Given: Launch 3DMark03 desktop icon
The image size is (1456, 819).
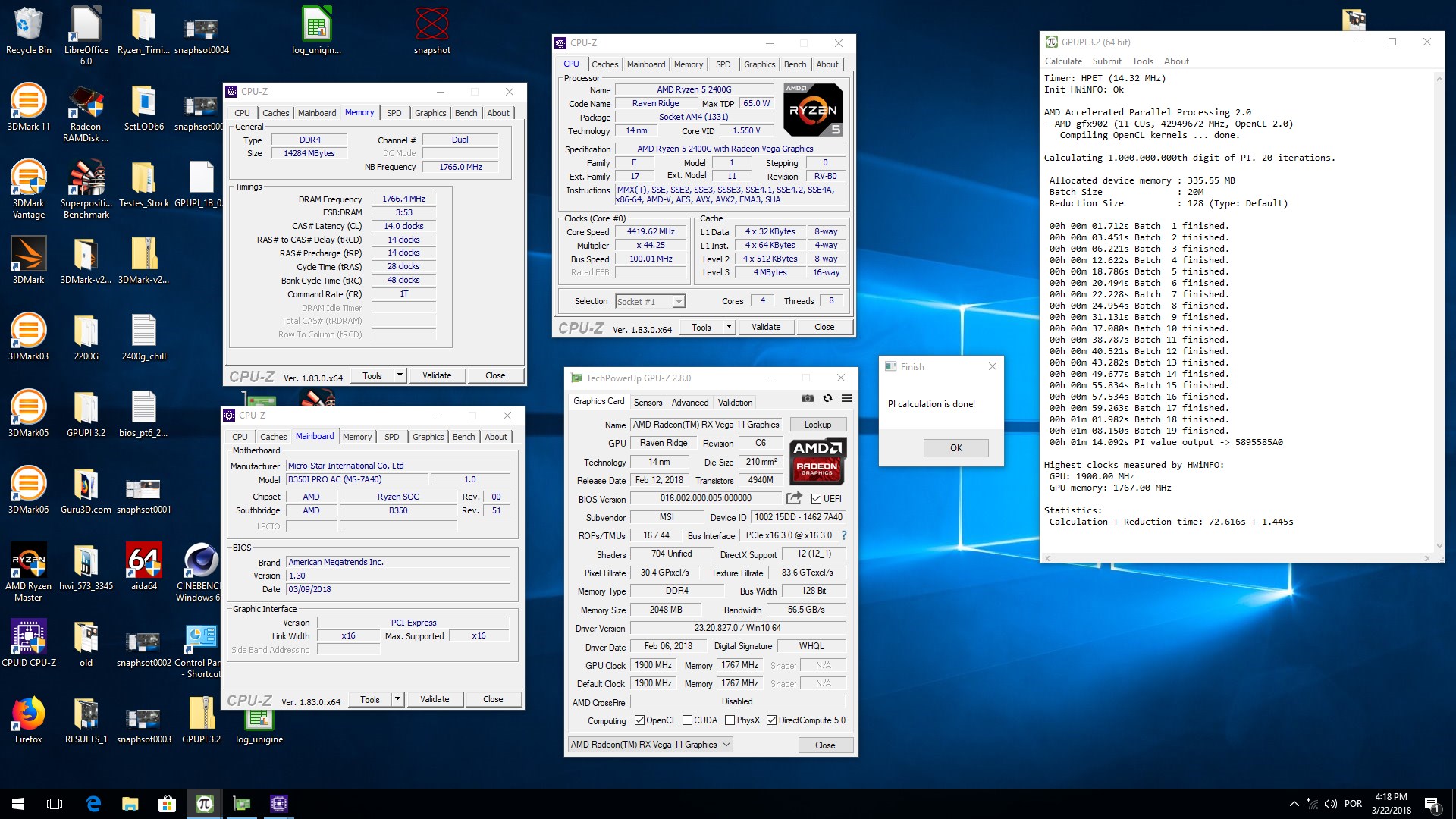Looking at the screenshot, I should pyautogui.click(x=28, y=337).
